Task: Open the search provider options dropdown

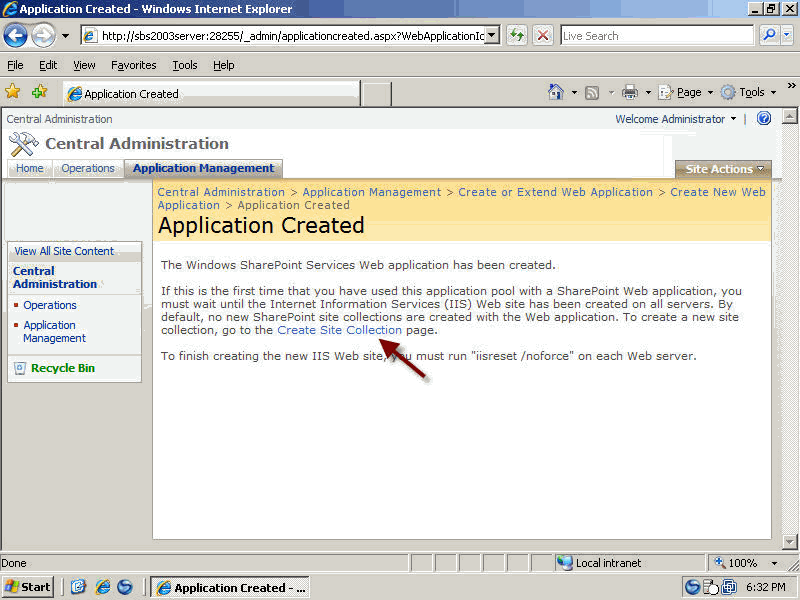Action: [x=787, y=35]
